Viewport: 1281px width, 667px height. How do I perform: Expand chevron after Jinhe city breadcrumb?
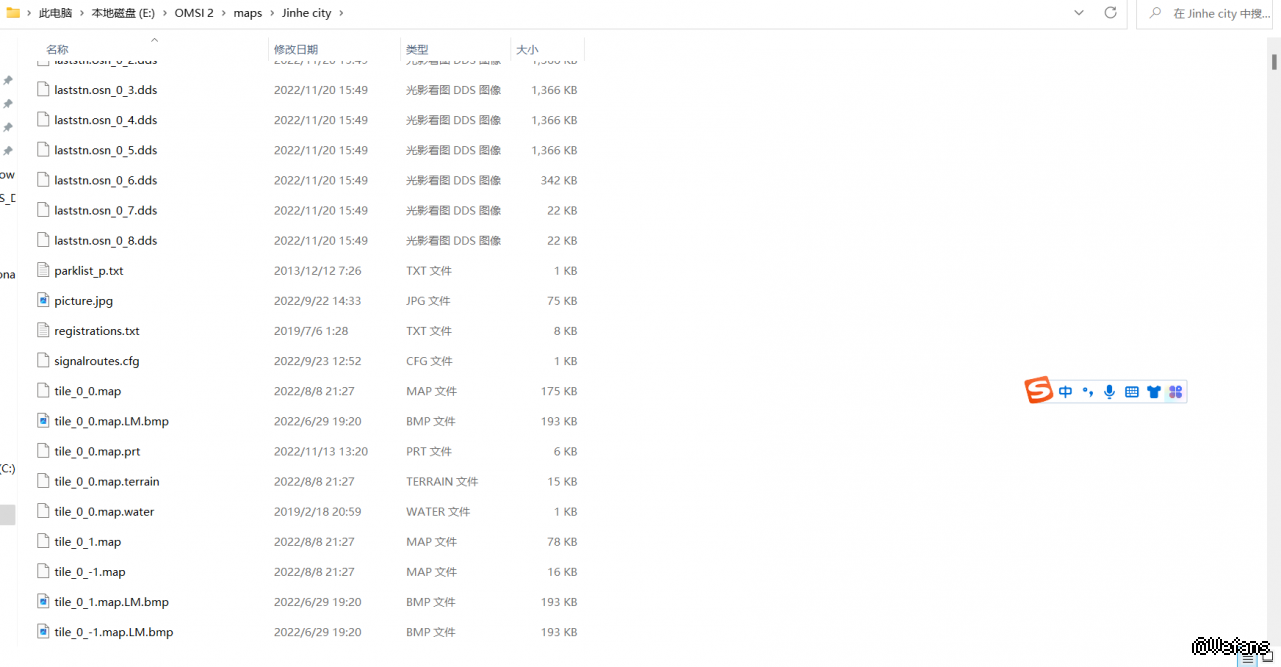(x=341, y=13)
